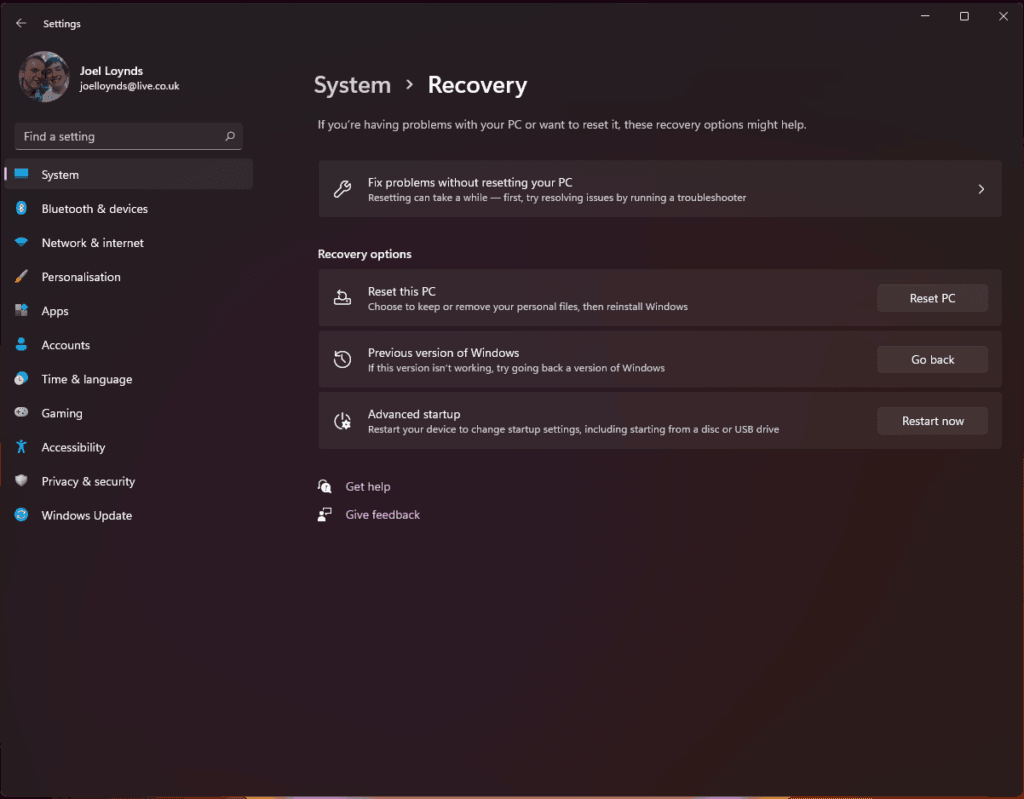The width and height of the screenshot is (1024, 799).
Task: Minimize the Settings window
Action: pyautogui.click(x=925, y=16)
